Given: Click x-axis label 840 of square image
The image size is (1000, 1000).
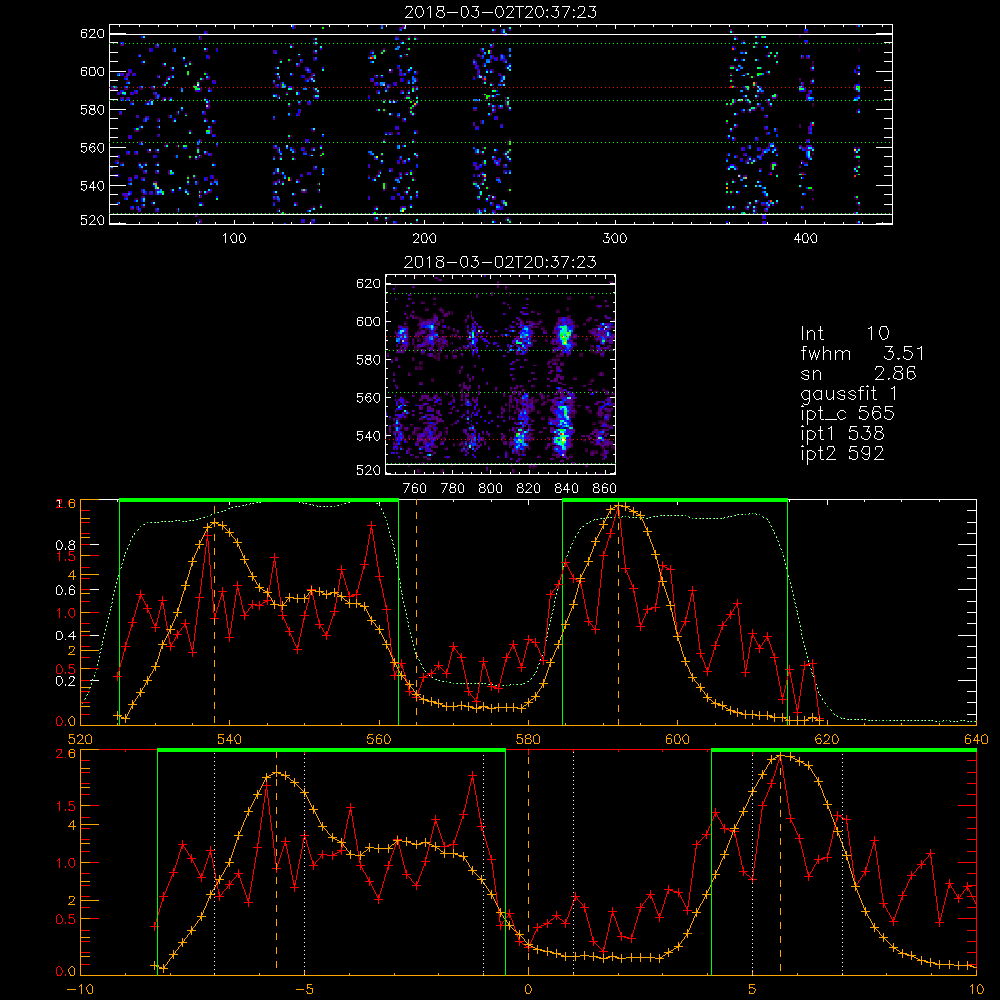Looking at the screenshot, I should point(566,489).
